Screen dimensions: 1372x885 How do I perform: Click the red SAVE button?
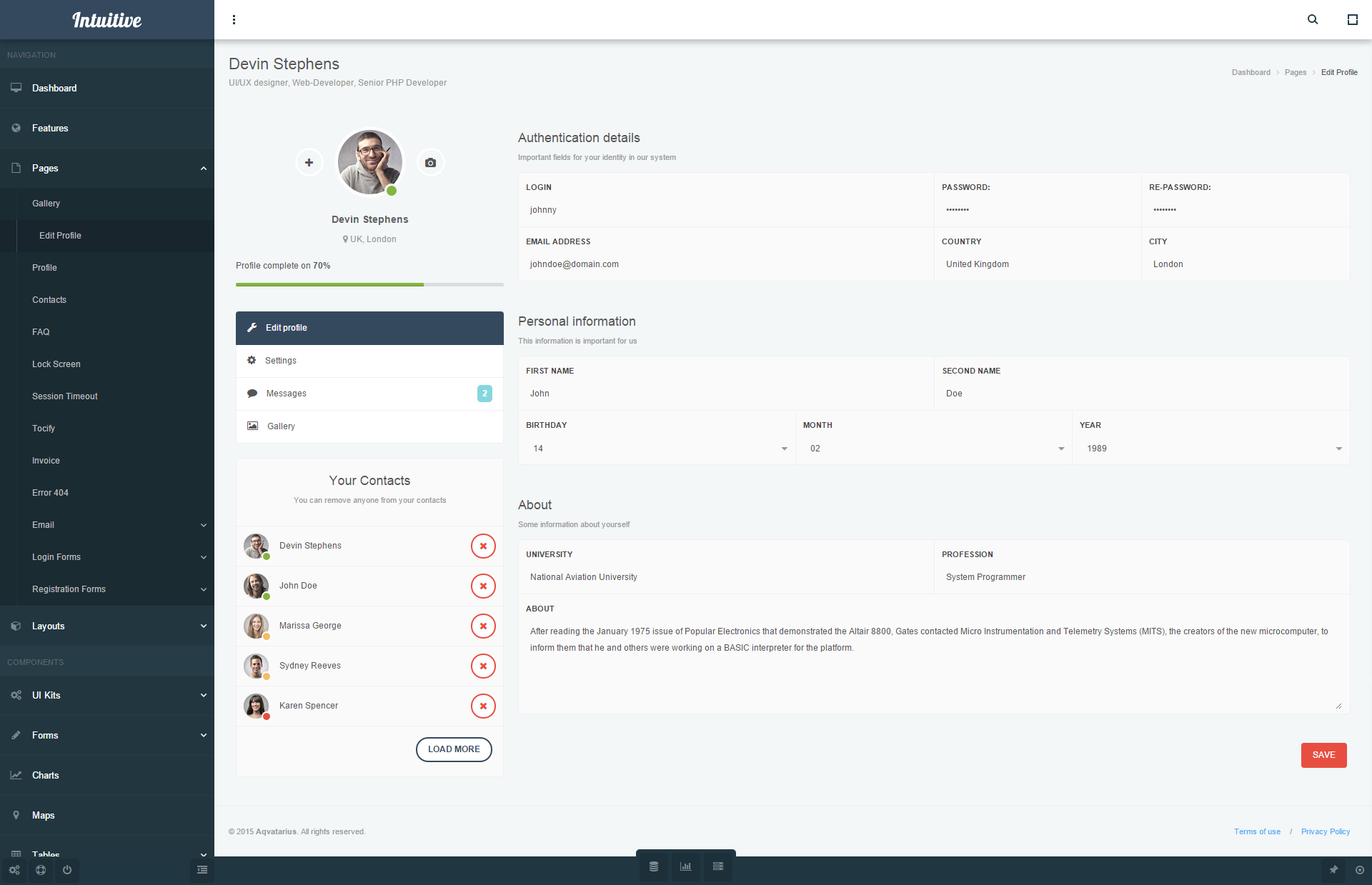(1323, 755)
